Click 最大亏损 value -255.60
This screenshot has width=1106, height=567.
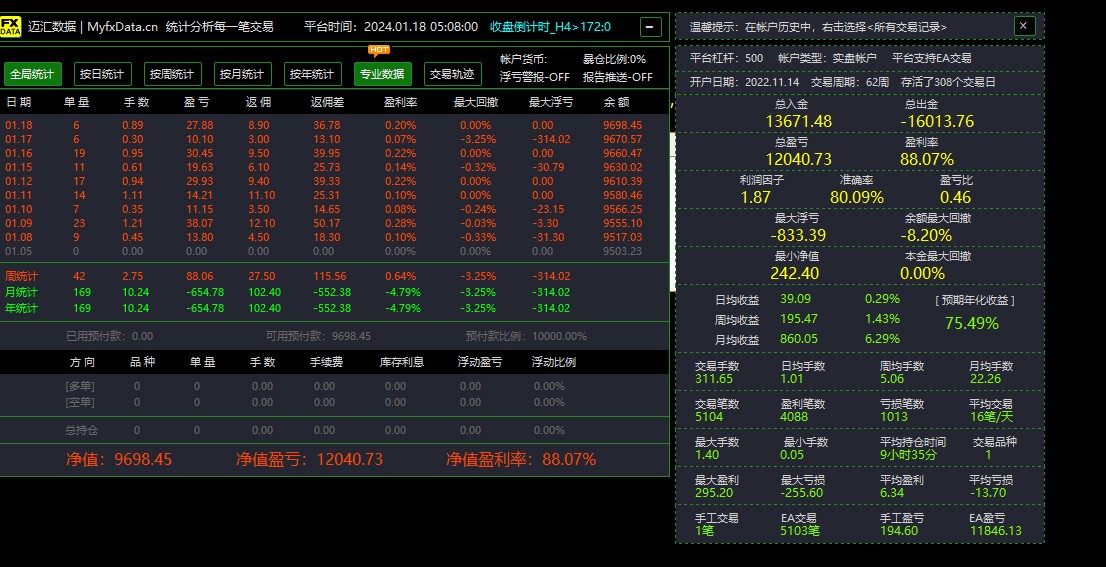click(x=802, y=493)
